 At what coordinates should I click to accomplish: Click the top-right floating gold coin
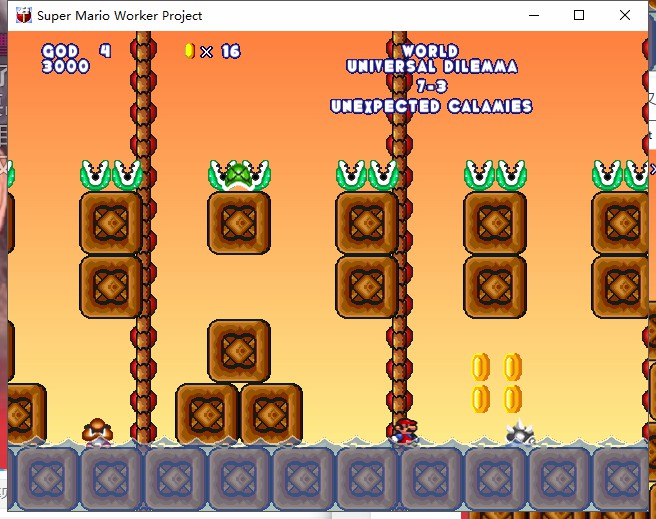(x=512, y=367)
